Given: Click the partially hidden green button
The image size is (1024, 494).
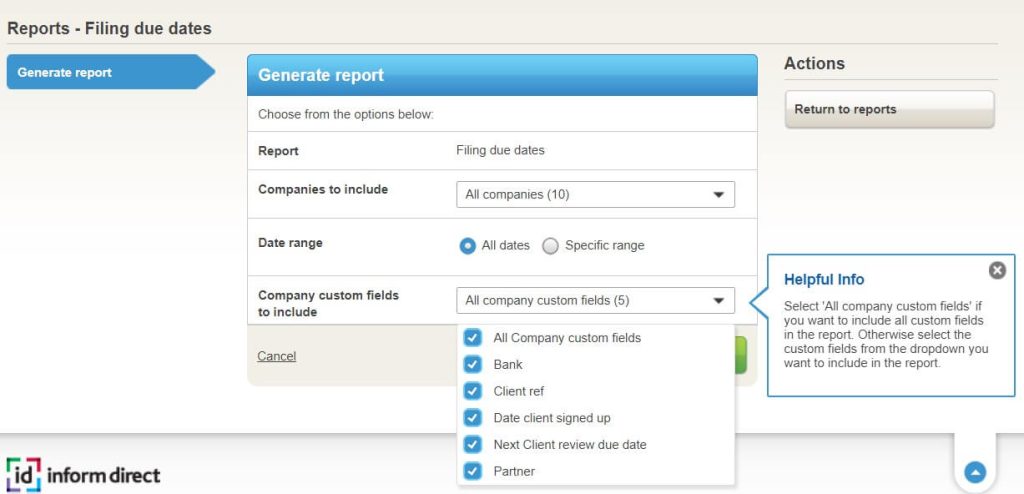Looking at the screenshot, I should pos(741,355).
